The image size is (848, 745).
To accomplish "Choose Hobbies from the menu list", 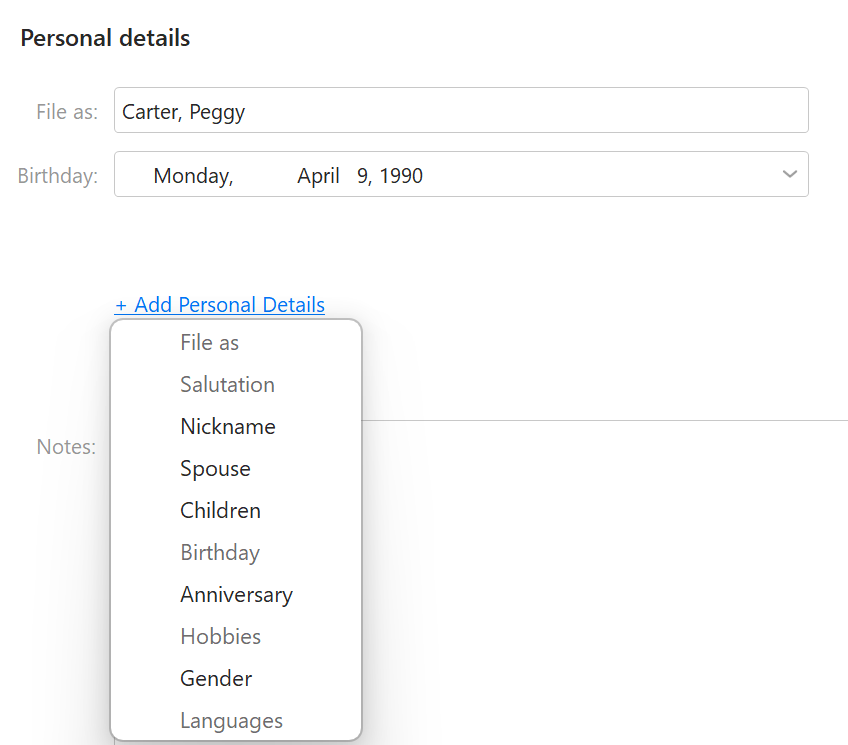I will tap(220, 637).
